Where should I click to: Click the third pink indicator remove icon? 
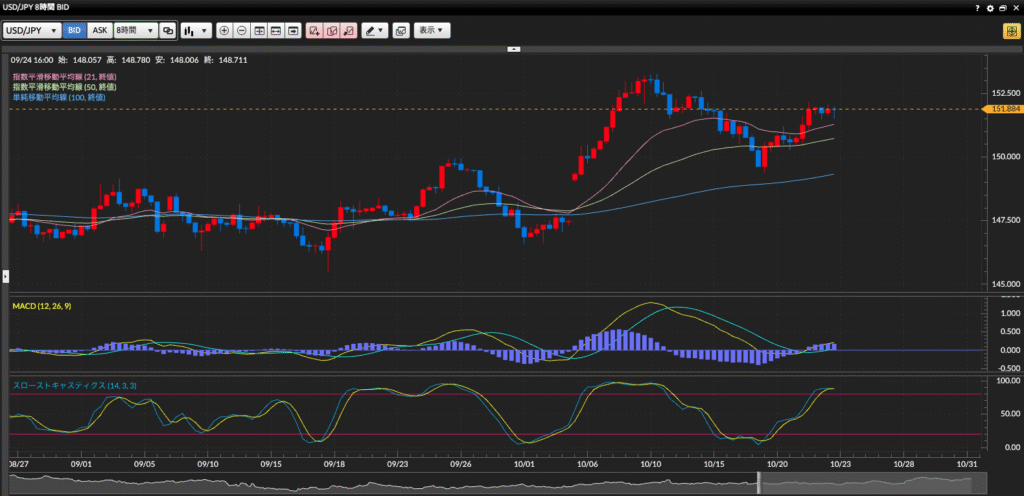pyautogui.click(x=349, y=31)
